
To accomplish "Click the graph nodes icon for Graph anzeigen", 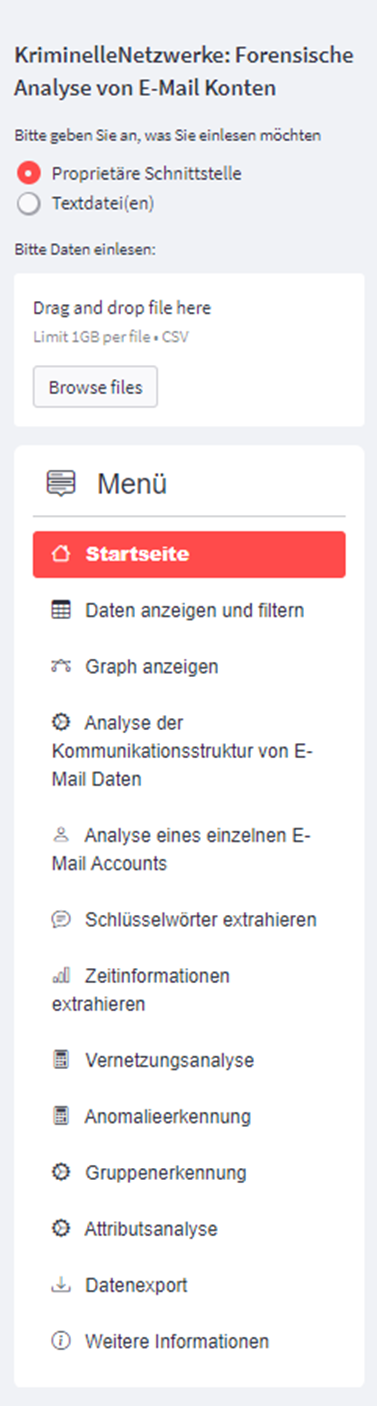I will 60,666.
